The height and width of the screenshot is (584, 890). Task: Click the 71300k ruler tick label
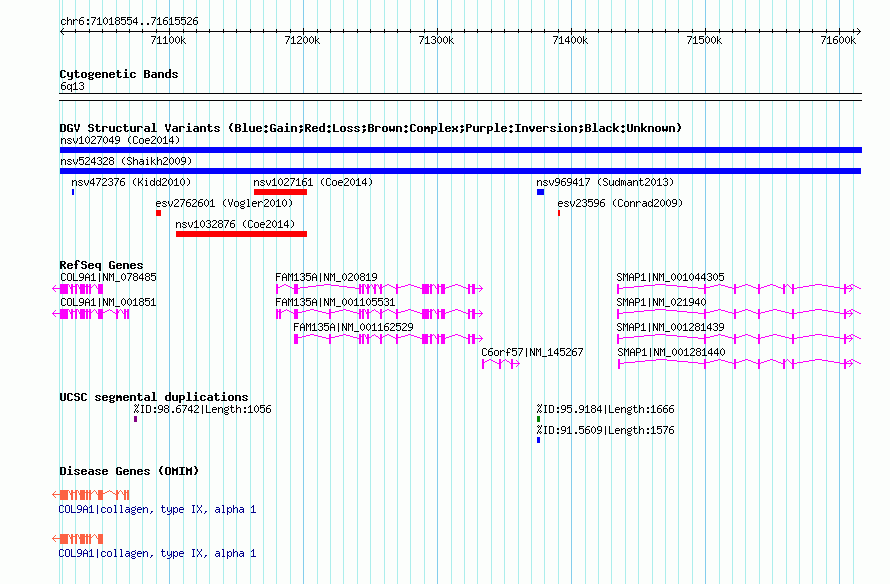point(436,40)
